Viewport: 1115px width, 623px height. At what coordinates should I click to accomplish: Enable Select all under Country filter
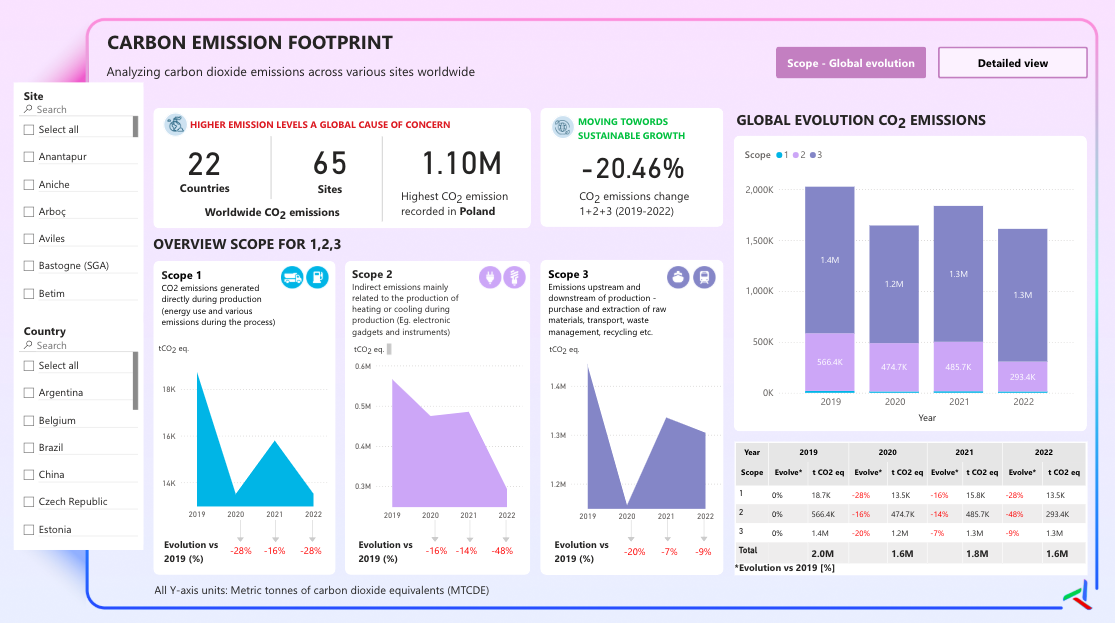pyautogui.click(x=29, y=366)
